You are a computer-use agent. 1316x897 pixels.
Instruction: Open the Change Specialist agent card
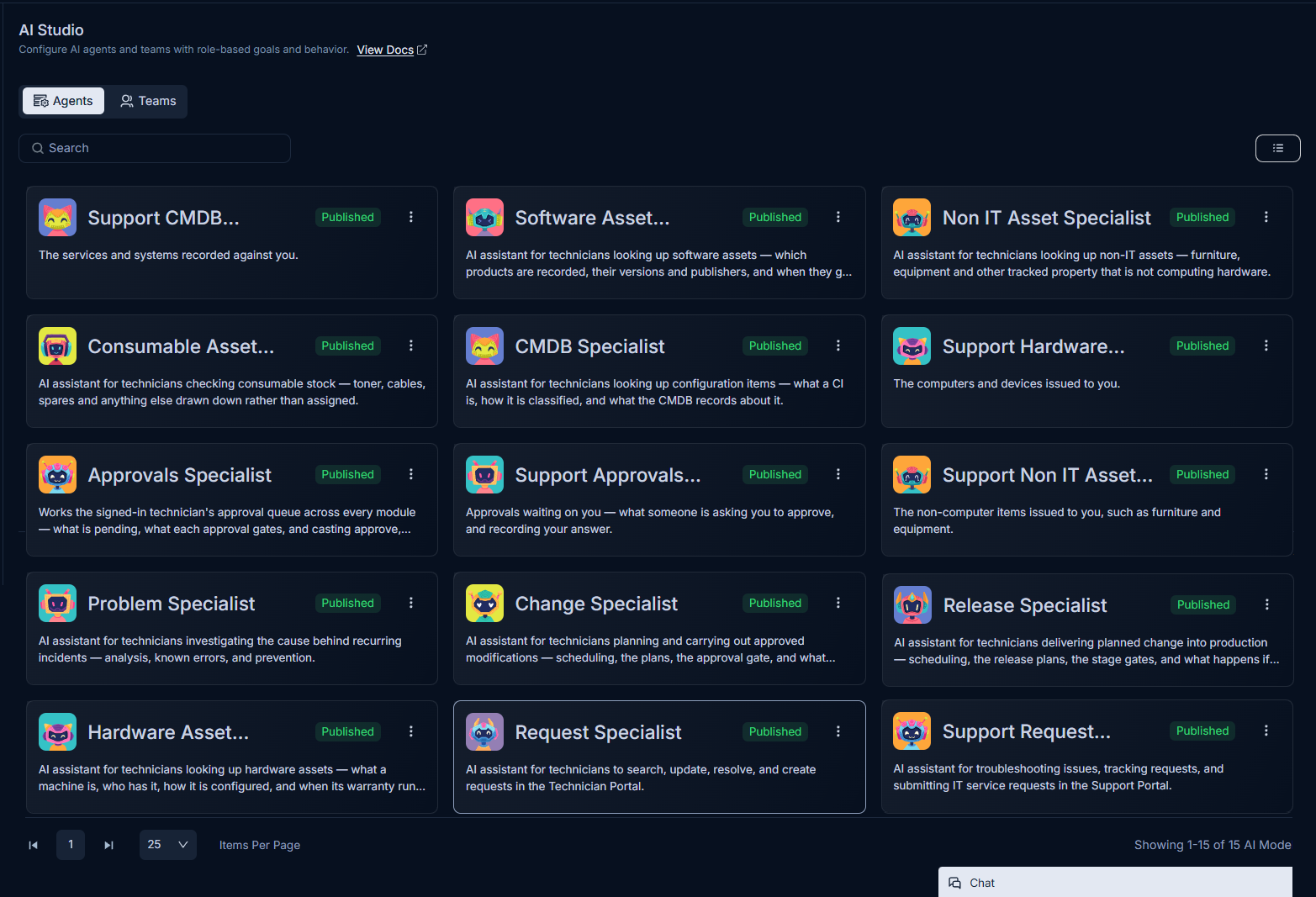pos(659,628)
